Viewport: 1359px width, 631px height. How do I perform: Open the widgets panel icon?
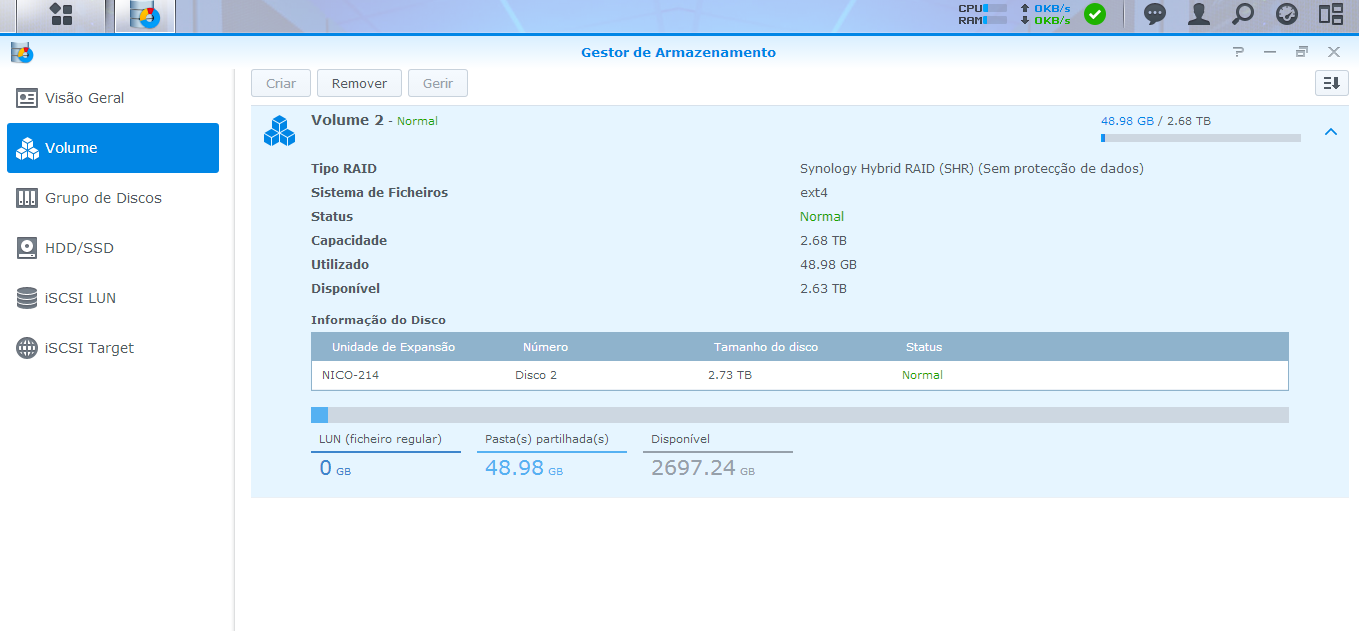point(1330,14)
